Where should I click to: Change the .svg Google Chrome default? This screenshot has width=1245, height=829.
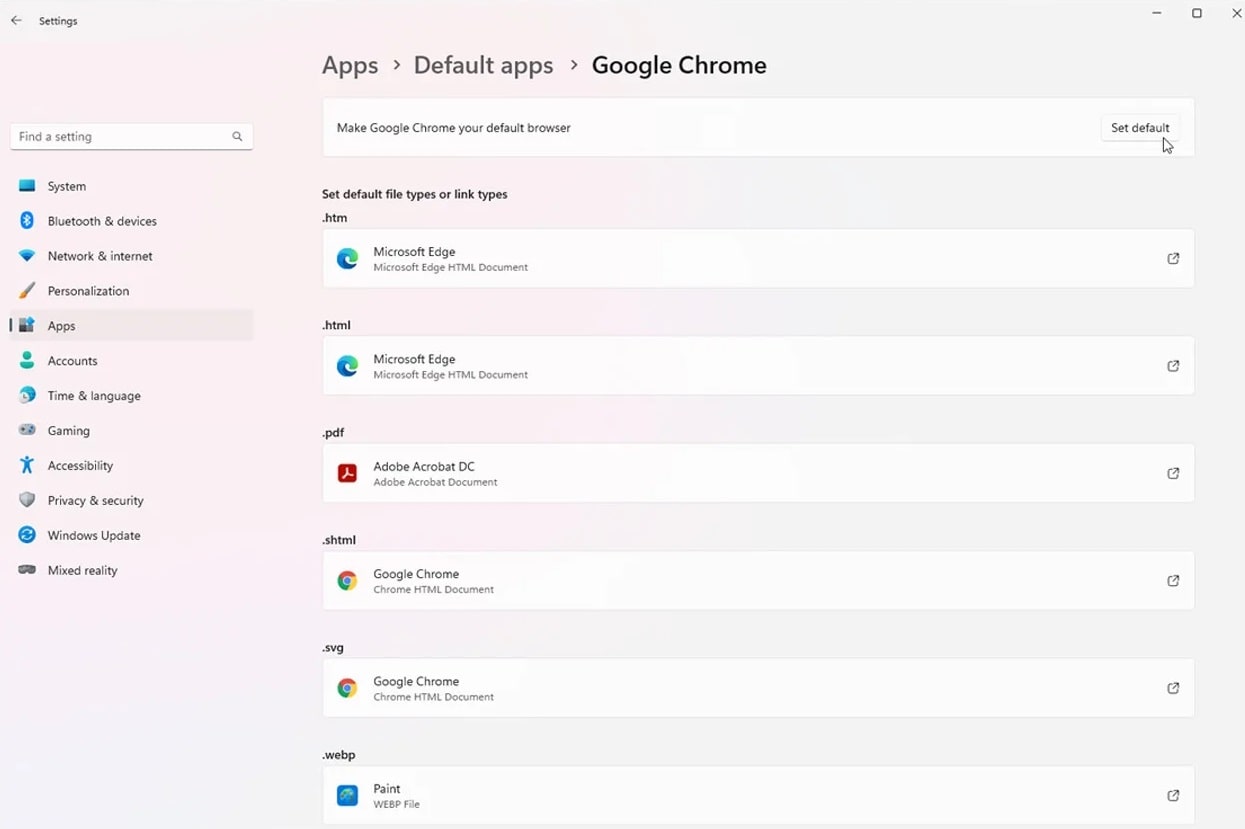point(758,688)
